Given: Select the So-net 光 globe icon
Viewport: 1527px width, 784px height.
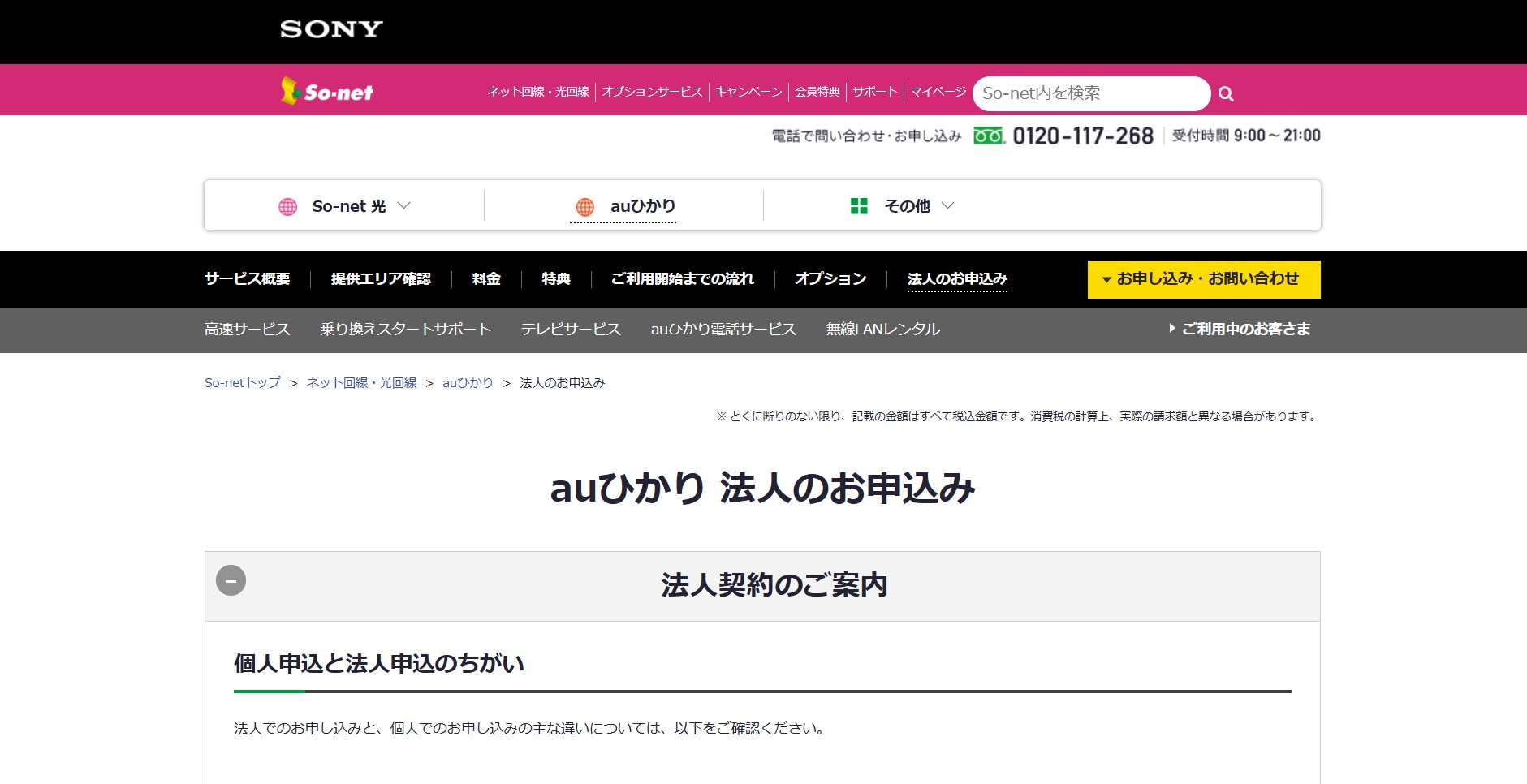Looking at the screenshot, I should pyautogui.click(x=290, y=205).
